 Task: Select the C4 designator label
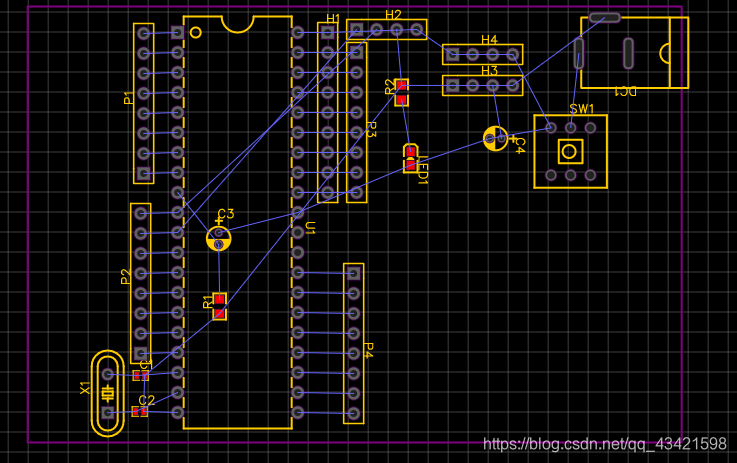tap(519, 145)
